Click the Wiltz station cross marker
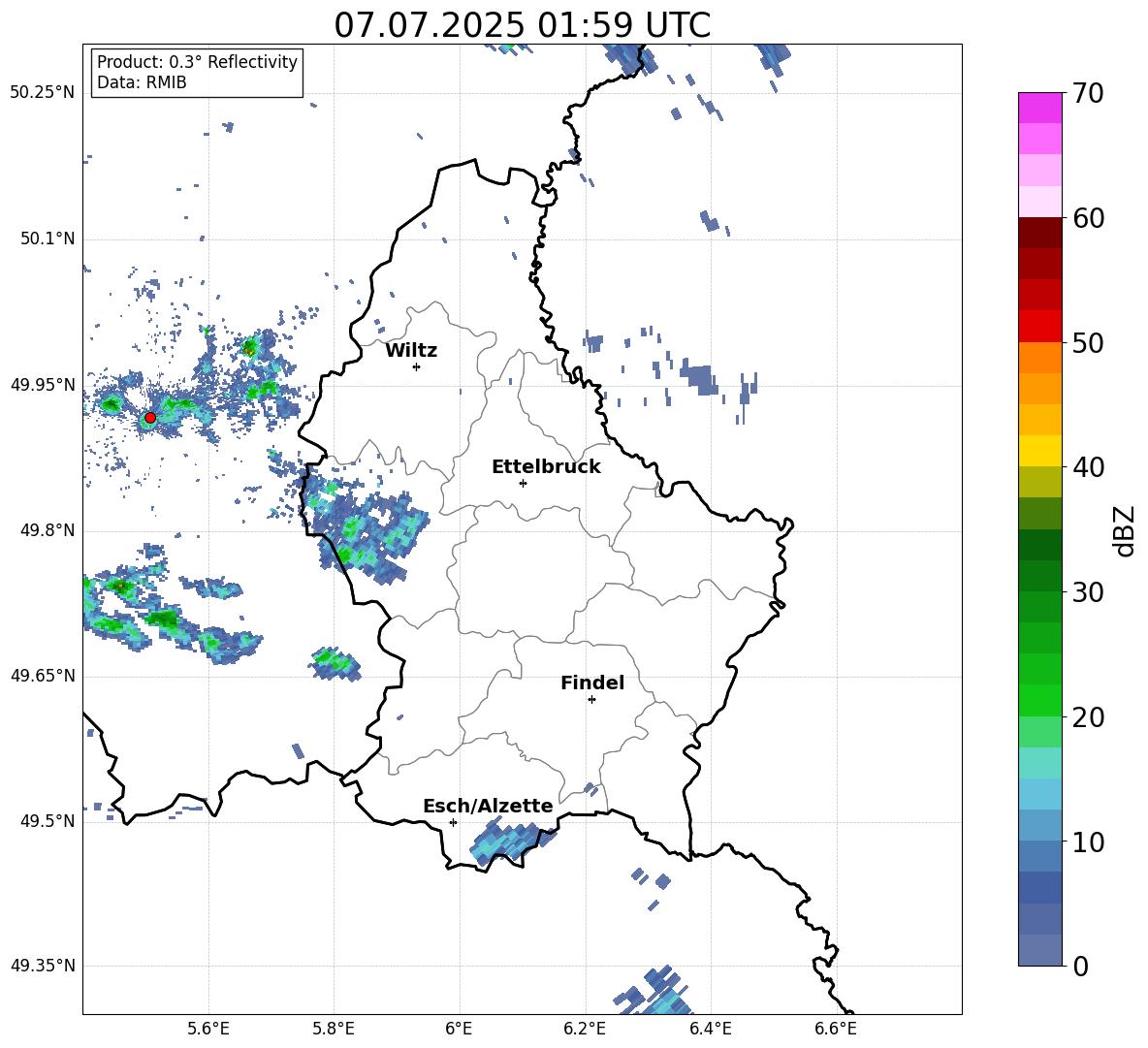 [x=417, y=366]
